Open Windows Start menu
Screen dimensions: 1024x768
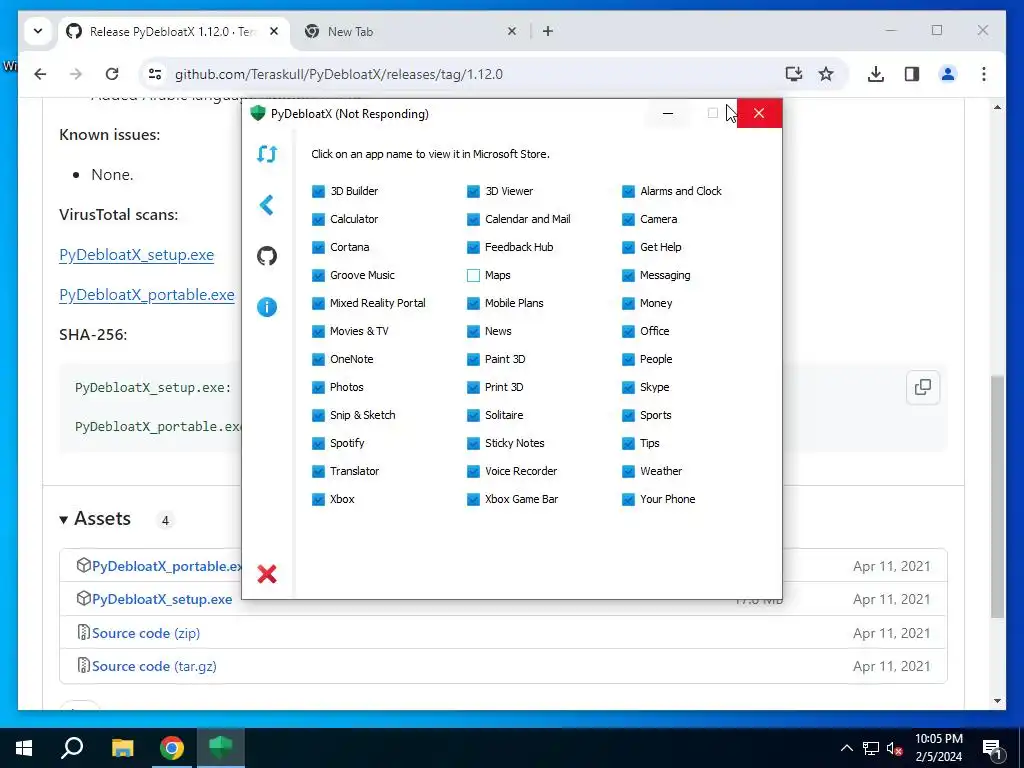[x=24, y=748]
